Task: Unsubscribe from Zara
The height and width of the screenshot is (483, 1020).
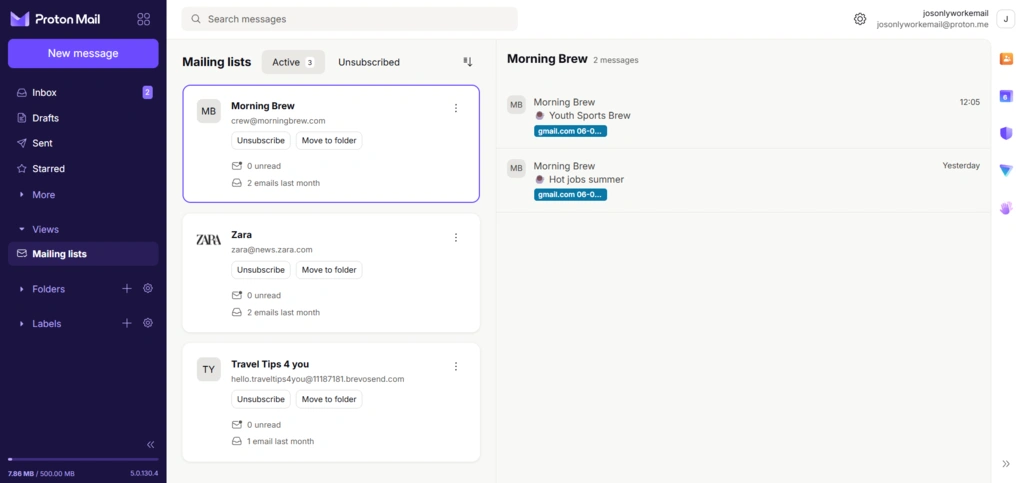Action: [261, 270]
